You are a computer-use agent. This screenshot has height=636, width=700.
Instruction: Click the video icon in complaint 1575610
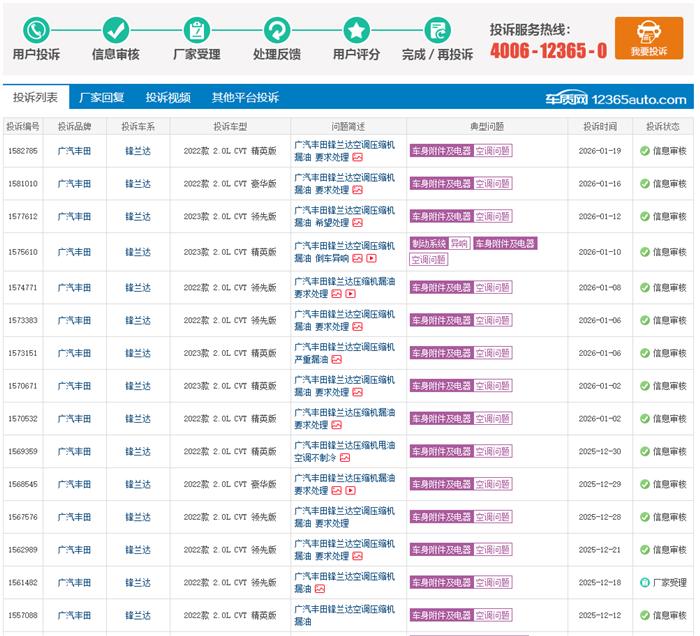tap(371, 258)
